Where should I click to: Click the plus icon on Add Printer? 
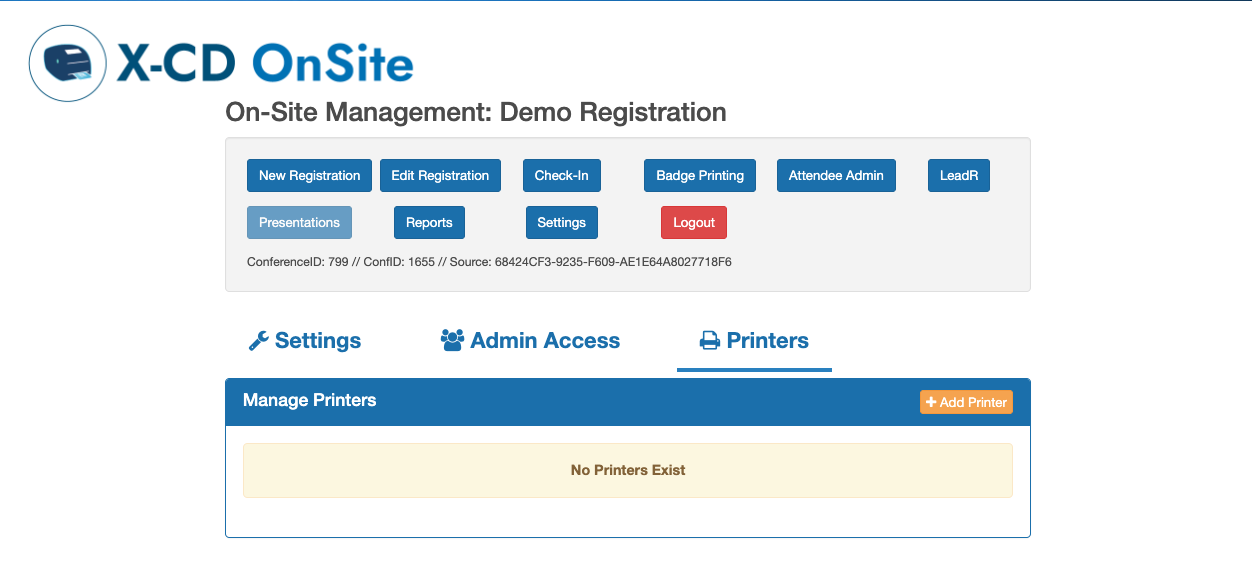pos(931,402)
